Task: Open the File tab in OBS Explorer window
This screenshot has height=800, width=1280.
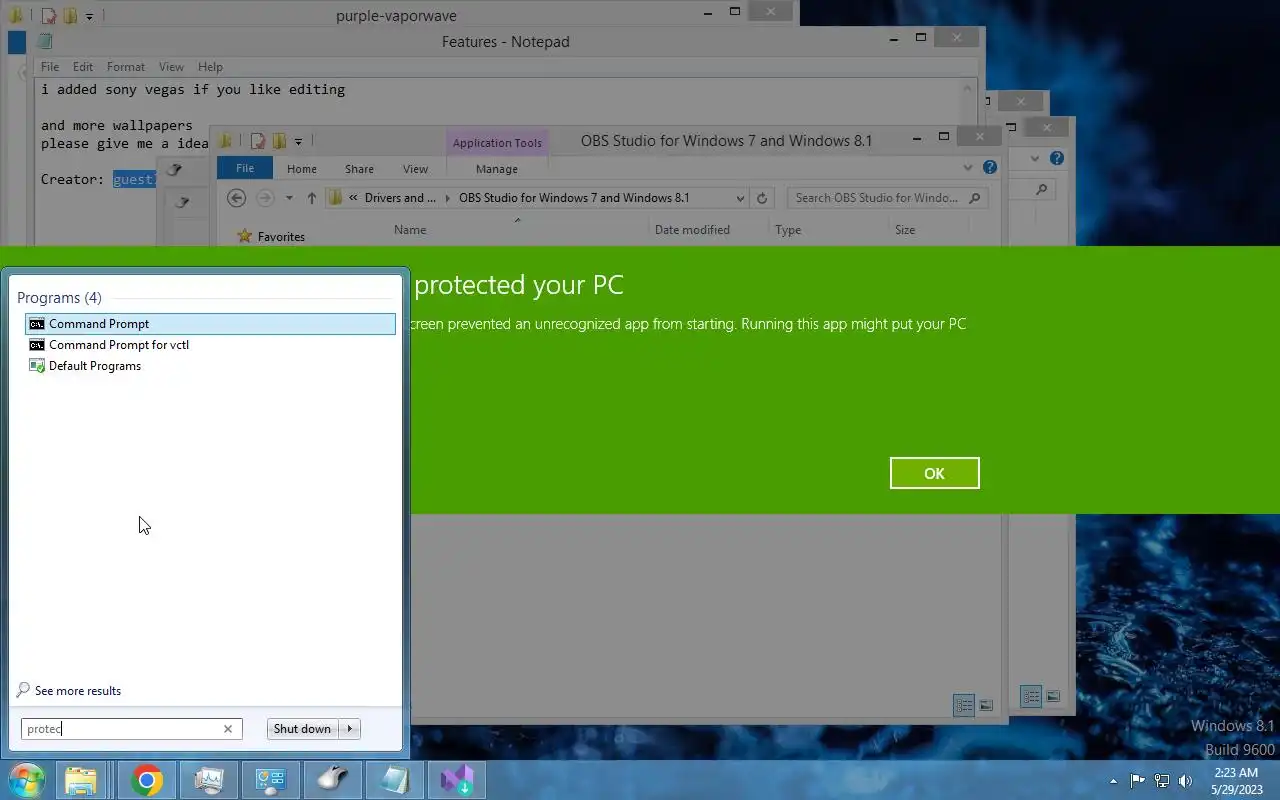Action: 245,169
